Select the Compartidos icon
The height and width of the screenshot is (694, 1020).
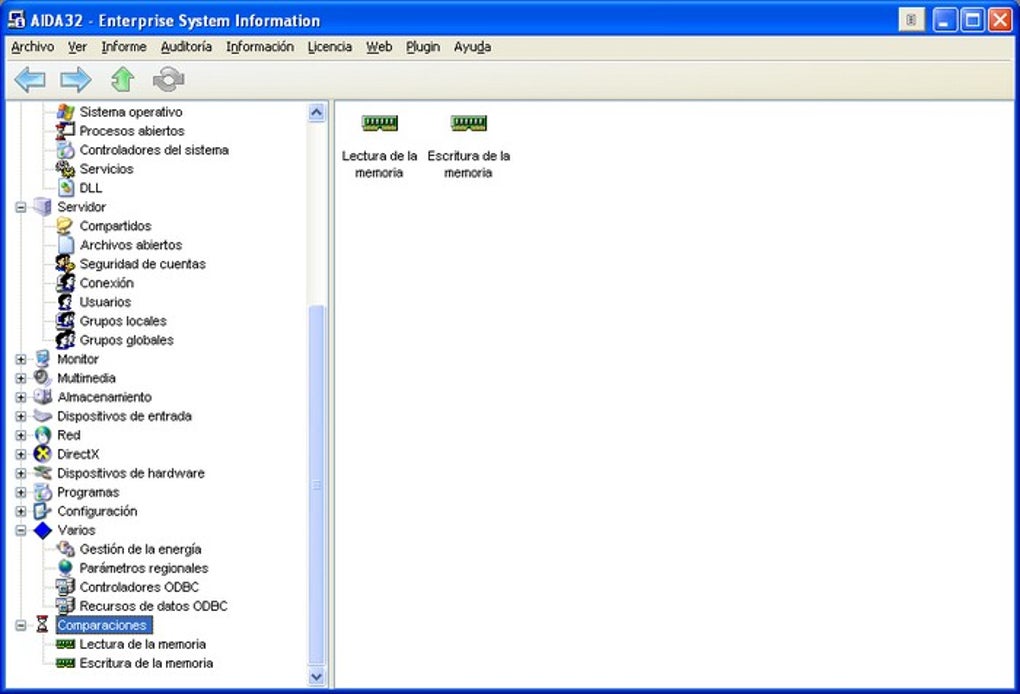(65, 226)
